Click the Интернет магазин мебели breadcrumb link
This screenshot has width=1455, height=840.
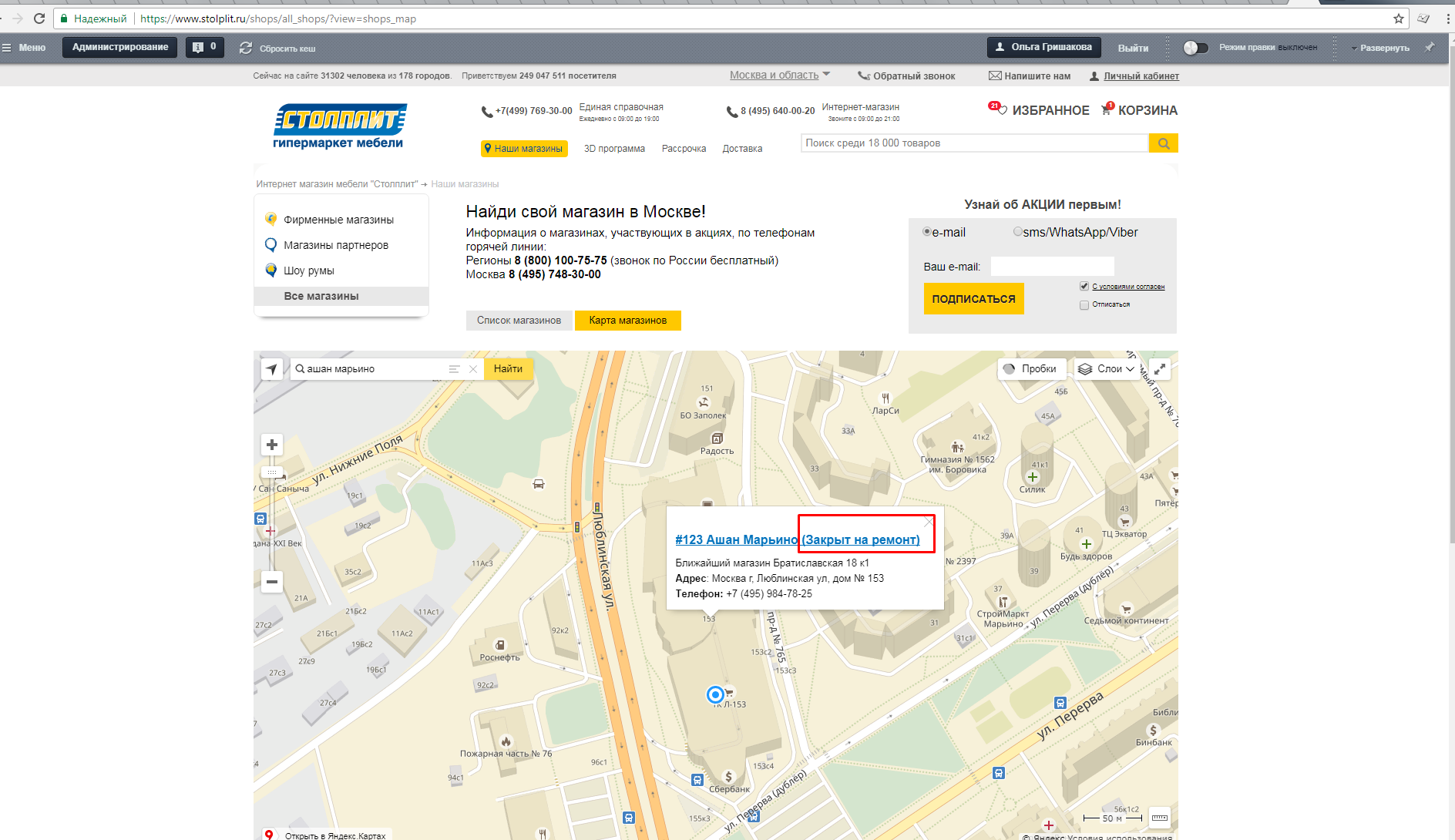[x=337, y=184]
